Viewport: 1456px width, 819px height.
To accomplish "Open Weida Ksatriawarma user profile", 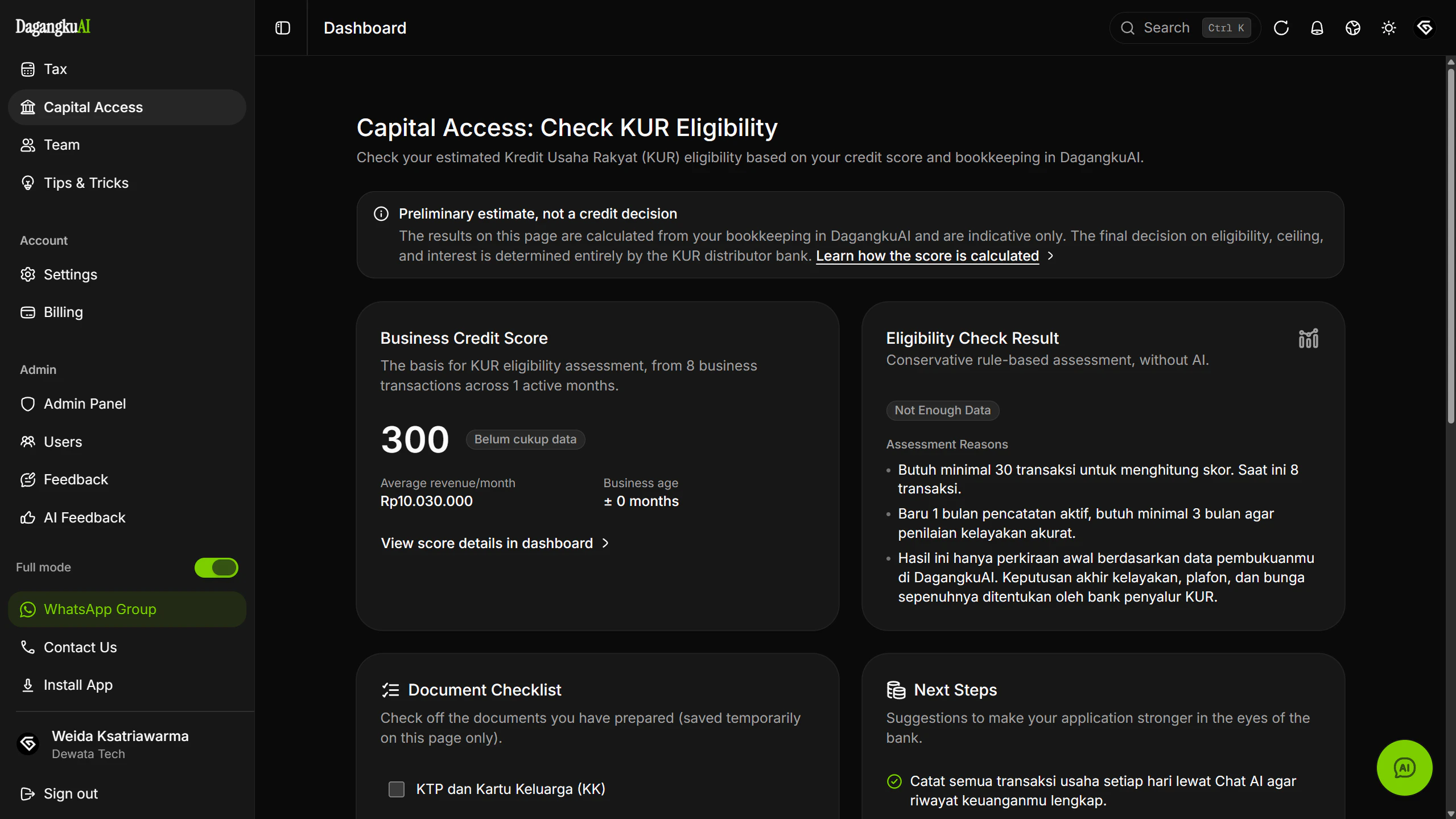I will coord(127,744).
